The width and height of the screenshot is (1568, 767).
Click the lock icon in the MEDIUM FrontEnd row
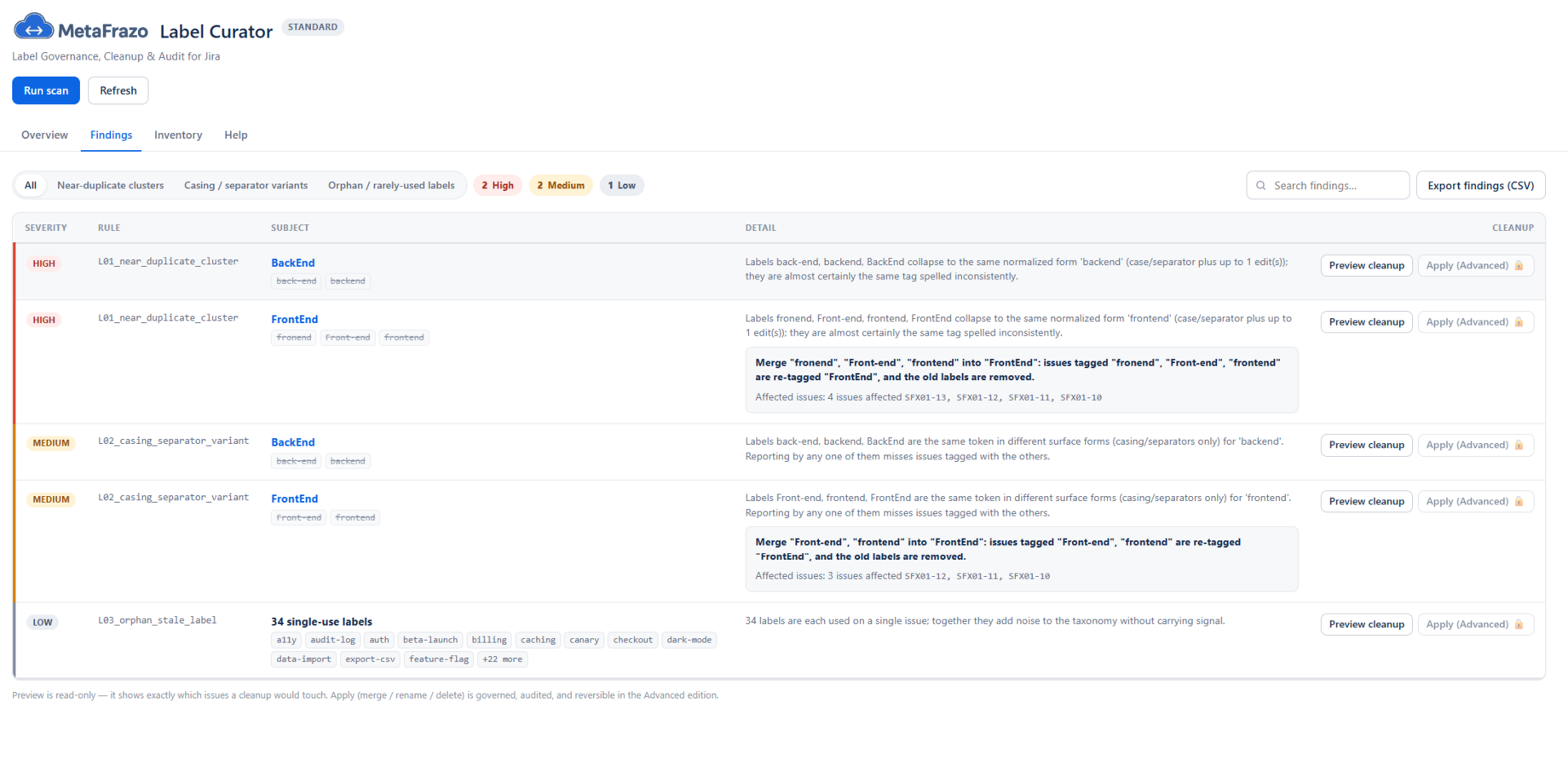click(x=1519, y=502)
